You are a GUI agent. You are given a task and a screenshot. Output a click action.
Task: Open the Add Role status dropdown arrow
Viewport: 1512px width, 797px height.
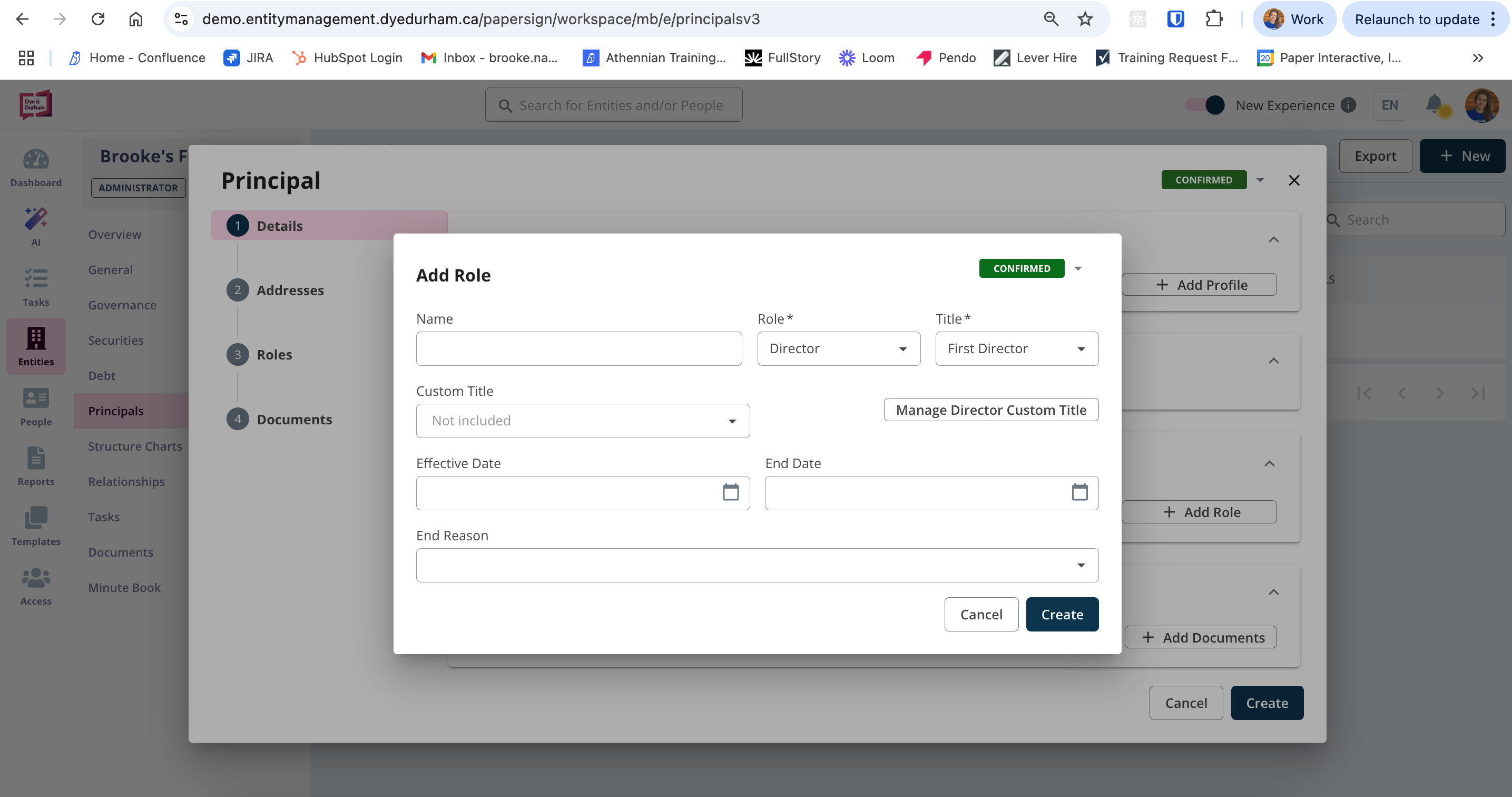coord(1078,268)
